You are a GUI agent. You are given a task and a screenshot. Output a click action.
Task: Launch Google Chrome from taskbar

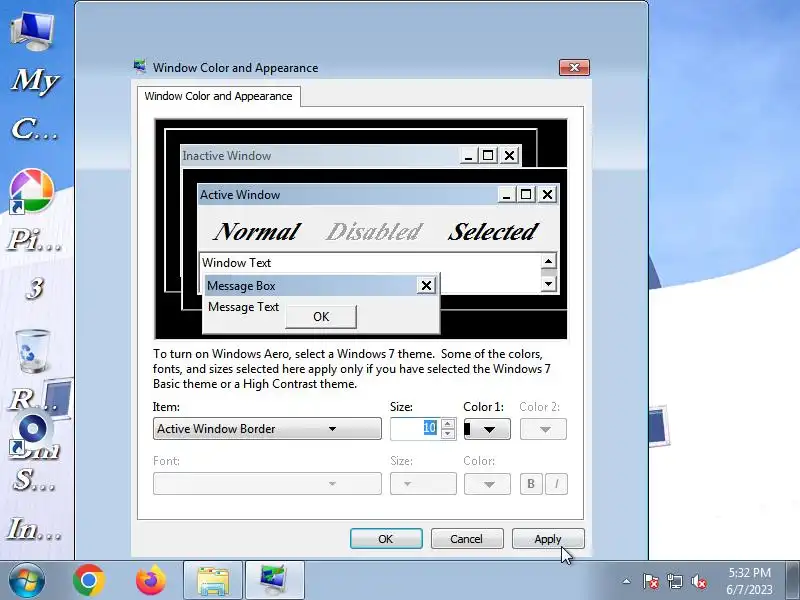(89, 580)
